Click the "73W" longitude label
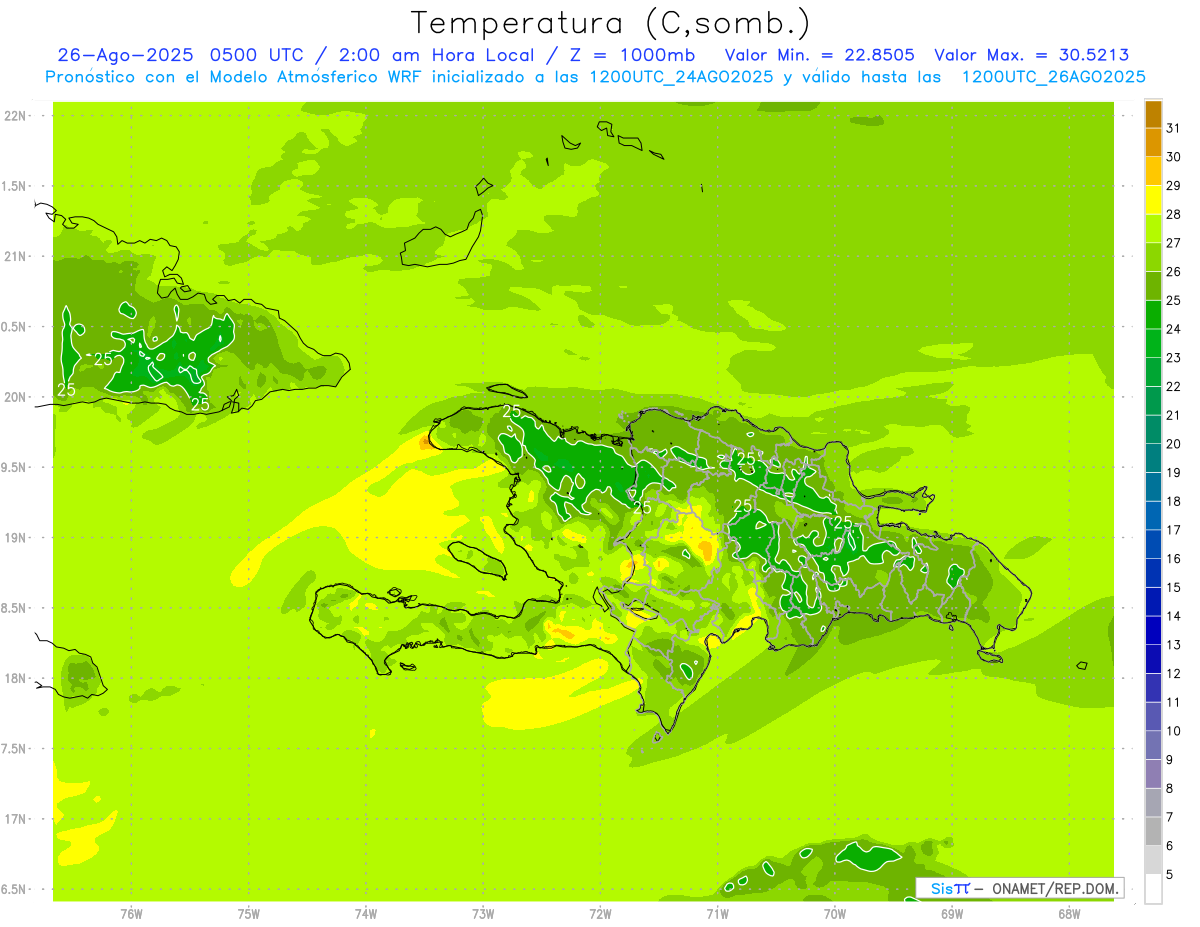 [x=483, y=914]
